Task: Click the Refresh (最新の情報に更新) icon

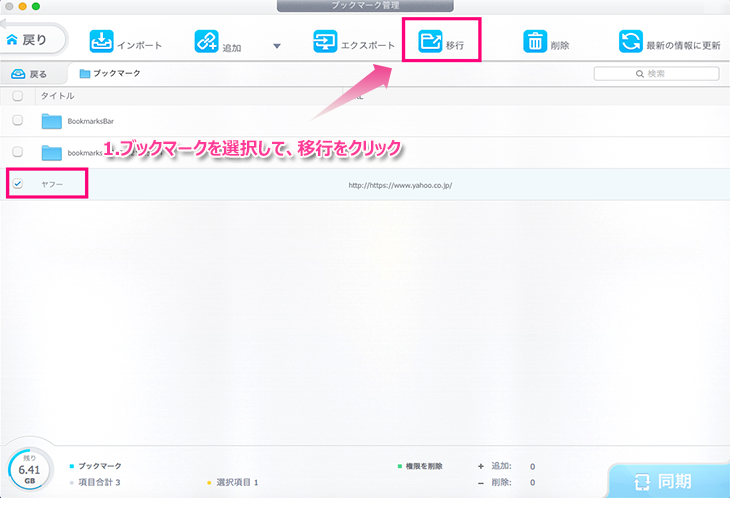Action: [x=631, y=42]
